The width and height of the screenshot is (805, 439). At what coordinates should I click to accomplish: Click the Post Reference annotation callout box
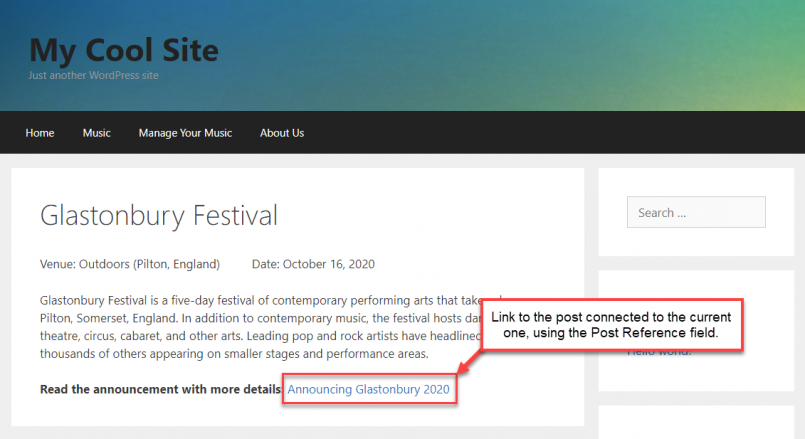point(611,325)
